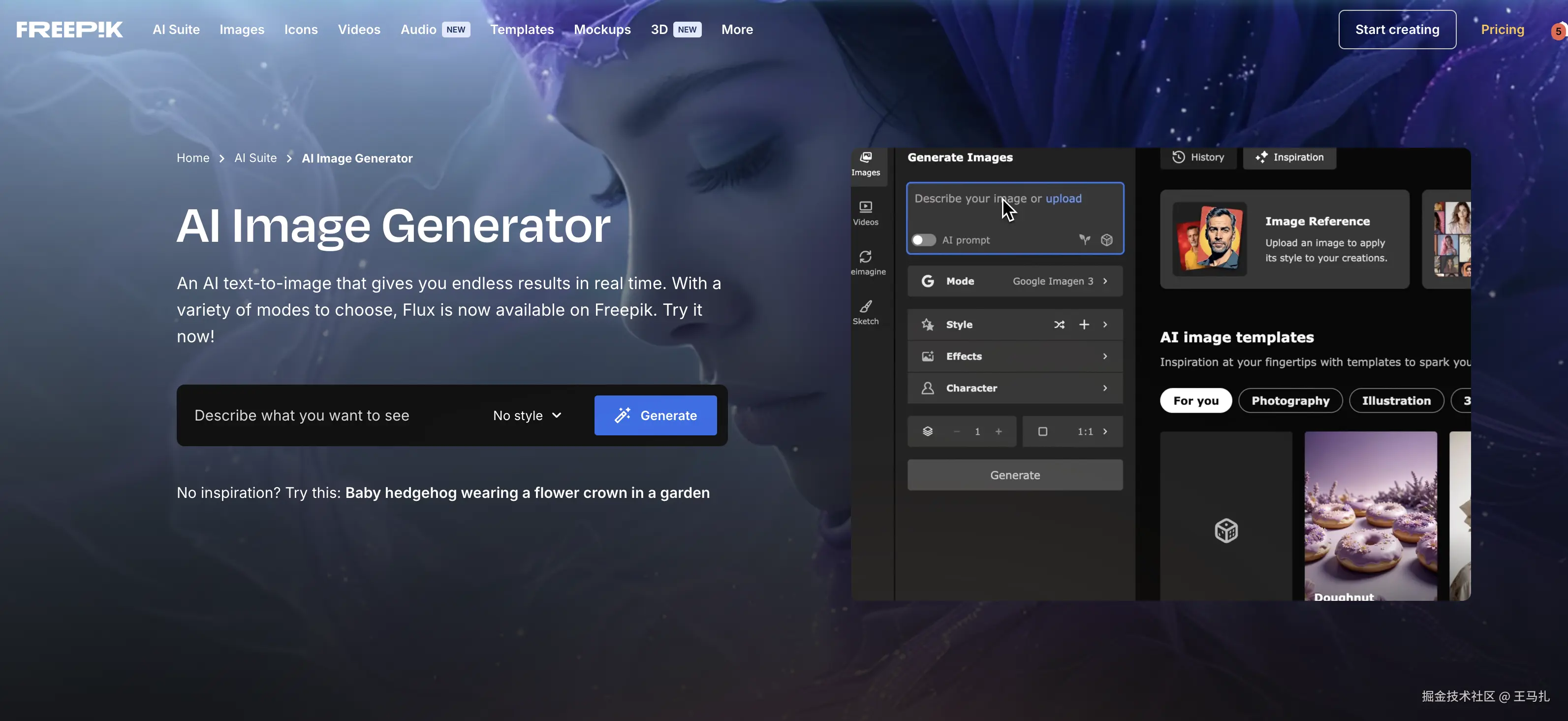
Task: Open the Icons navigation item
Action: (x=301, y=29)
